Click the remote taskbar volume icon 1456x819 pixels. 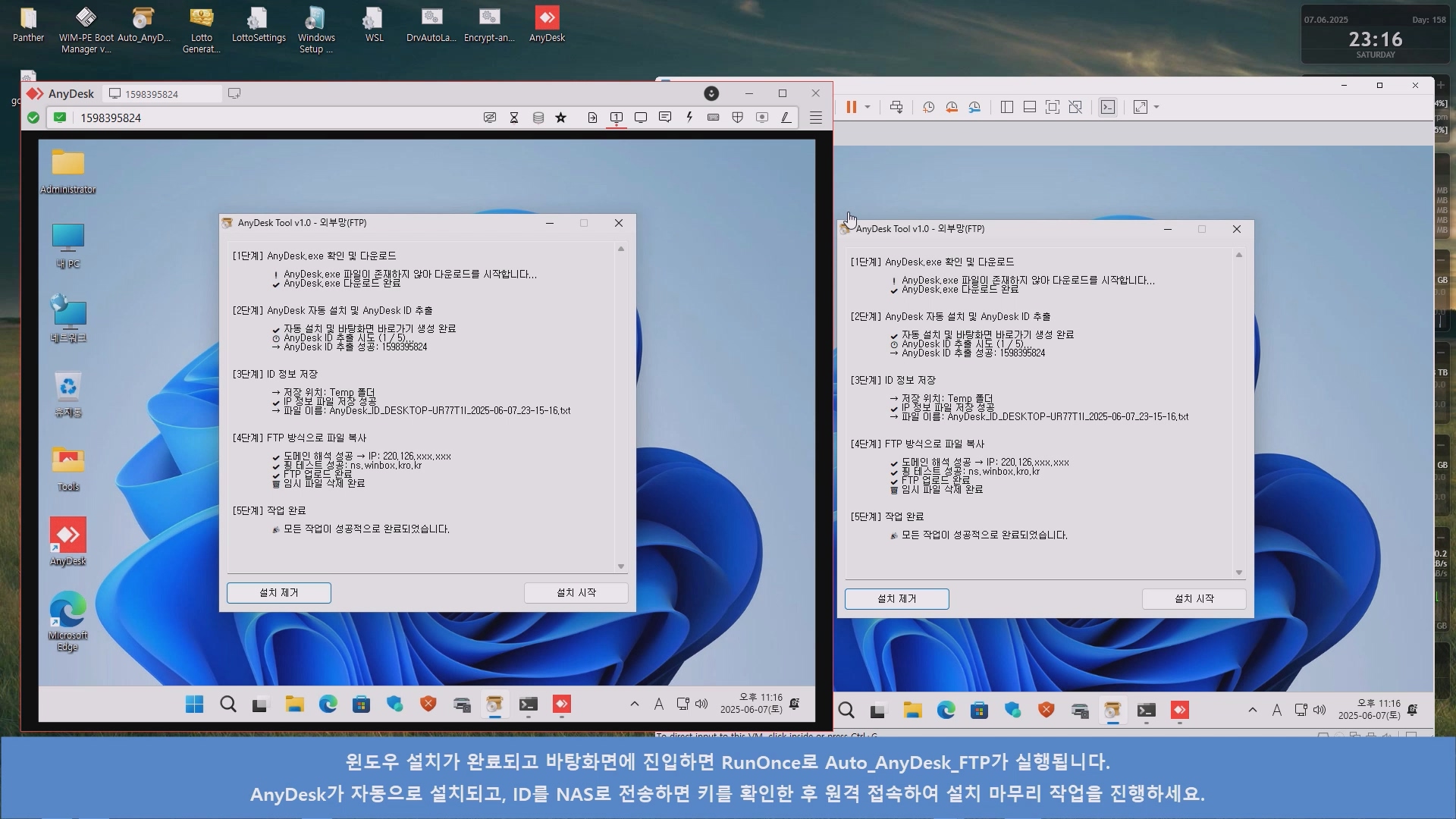pyautogui.click(x=701, y=704)
